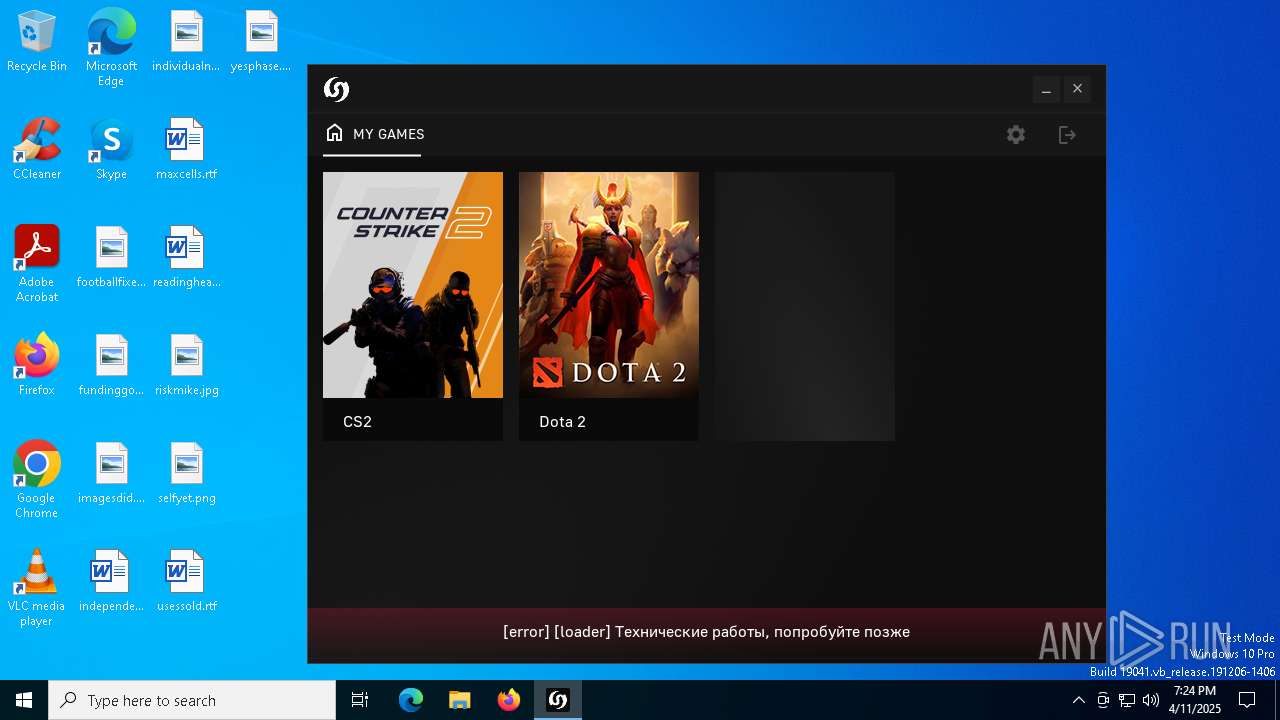
Task: Open the taskbar clock and date
Action: (1195, 700)
